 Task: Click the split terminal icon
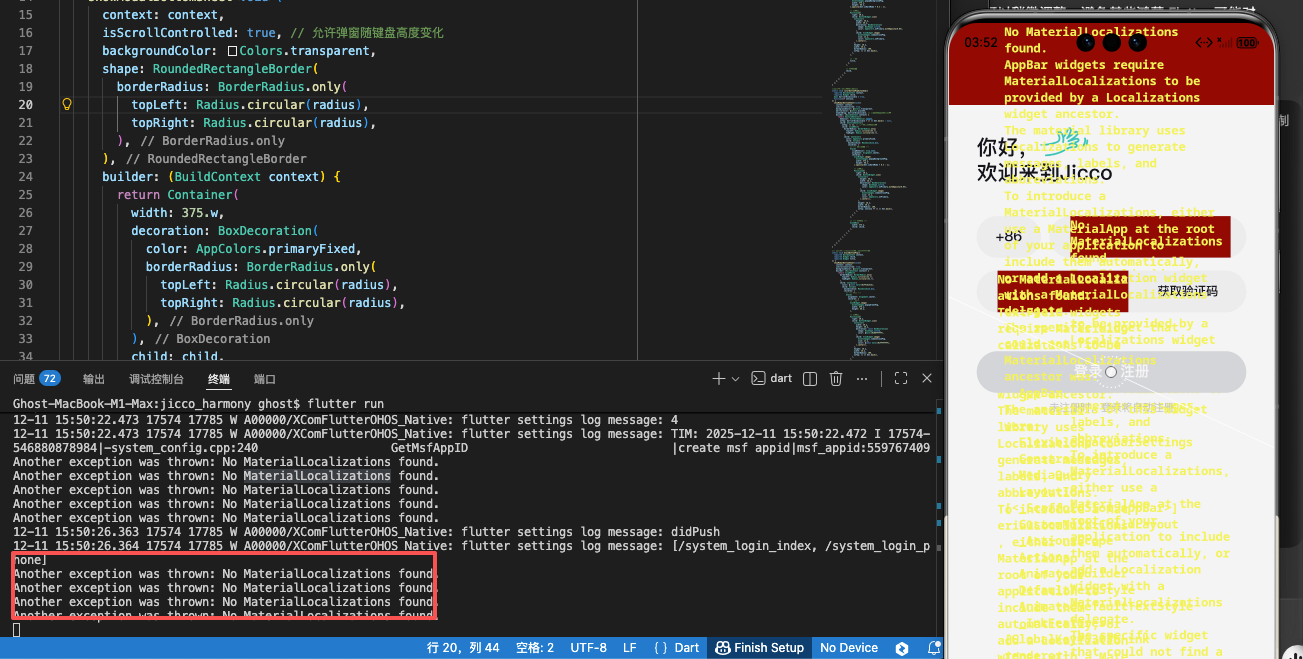pos(810,379)
